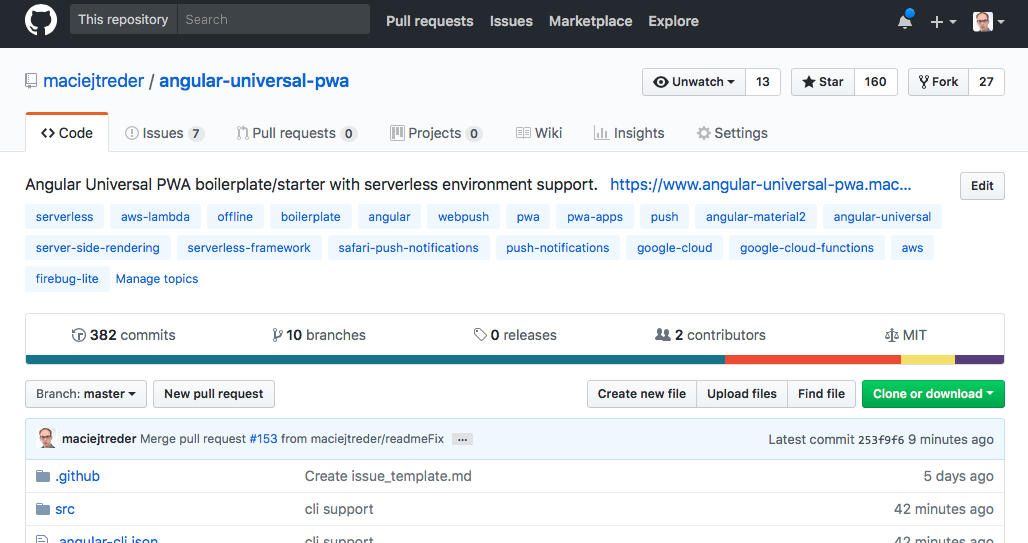This screenshot has width=1028, height=543.
Task: Open the Projects tab
Action: [x=436, y=133]
